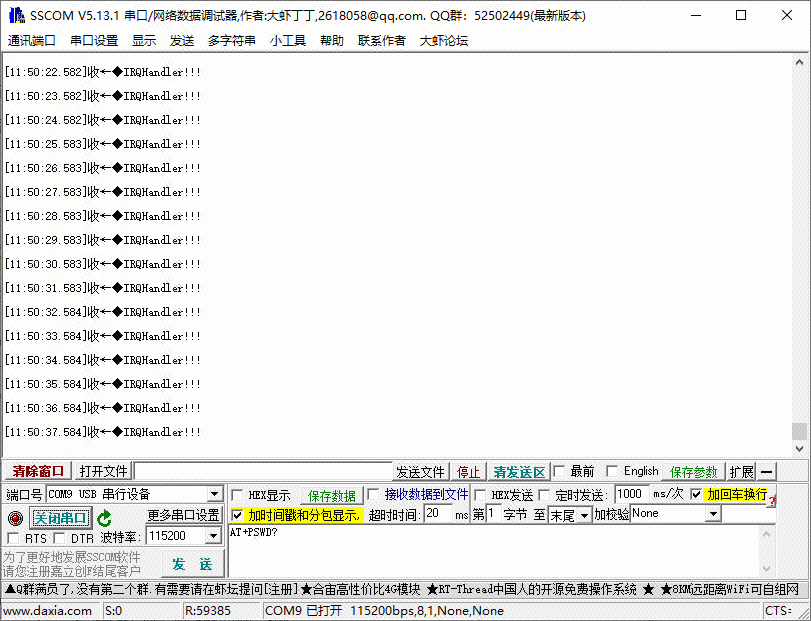Click the 保存数据 save data button
811x621 pixels.
[x=332, y=496]
